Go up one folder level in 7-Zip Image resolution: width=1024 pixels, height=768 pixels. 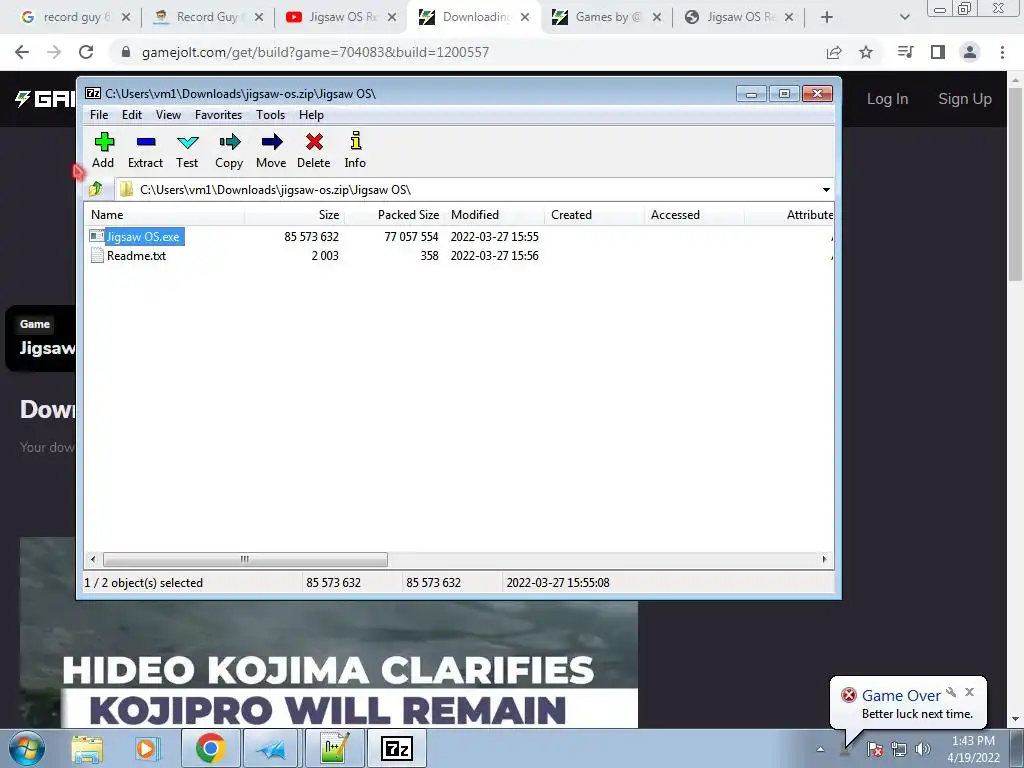click(96, 189)
